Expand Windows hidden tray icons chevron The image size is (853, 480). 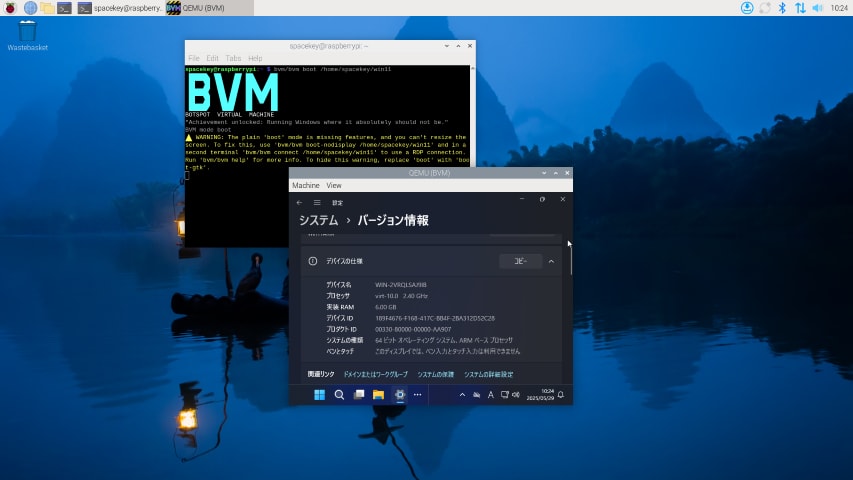point(462,395)
